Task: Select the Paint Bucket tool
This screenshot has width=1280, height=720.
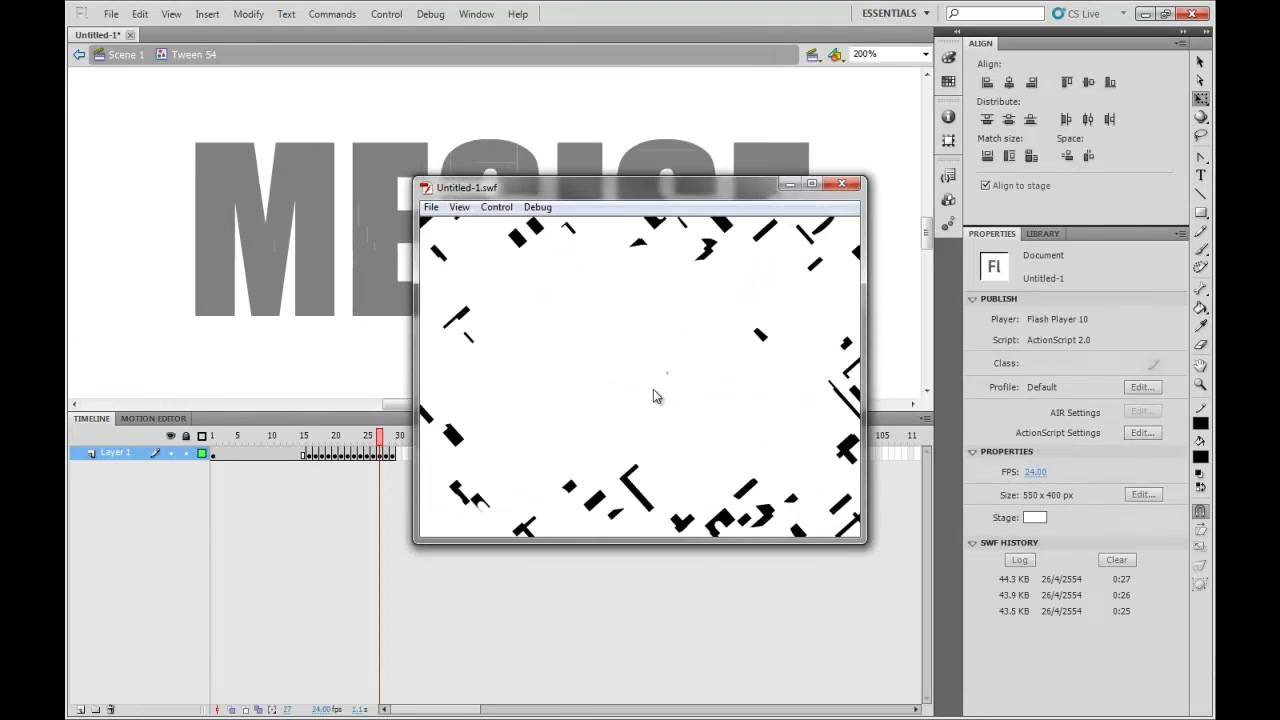Action: 1200,308
